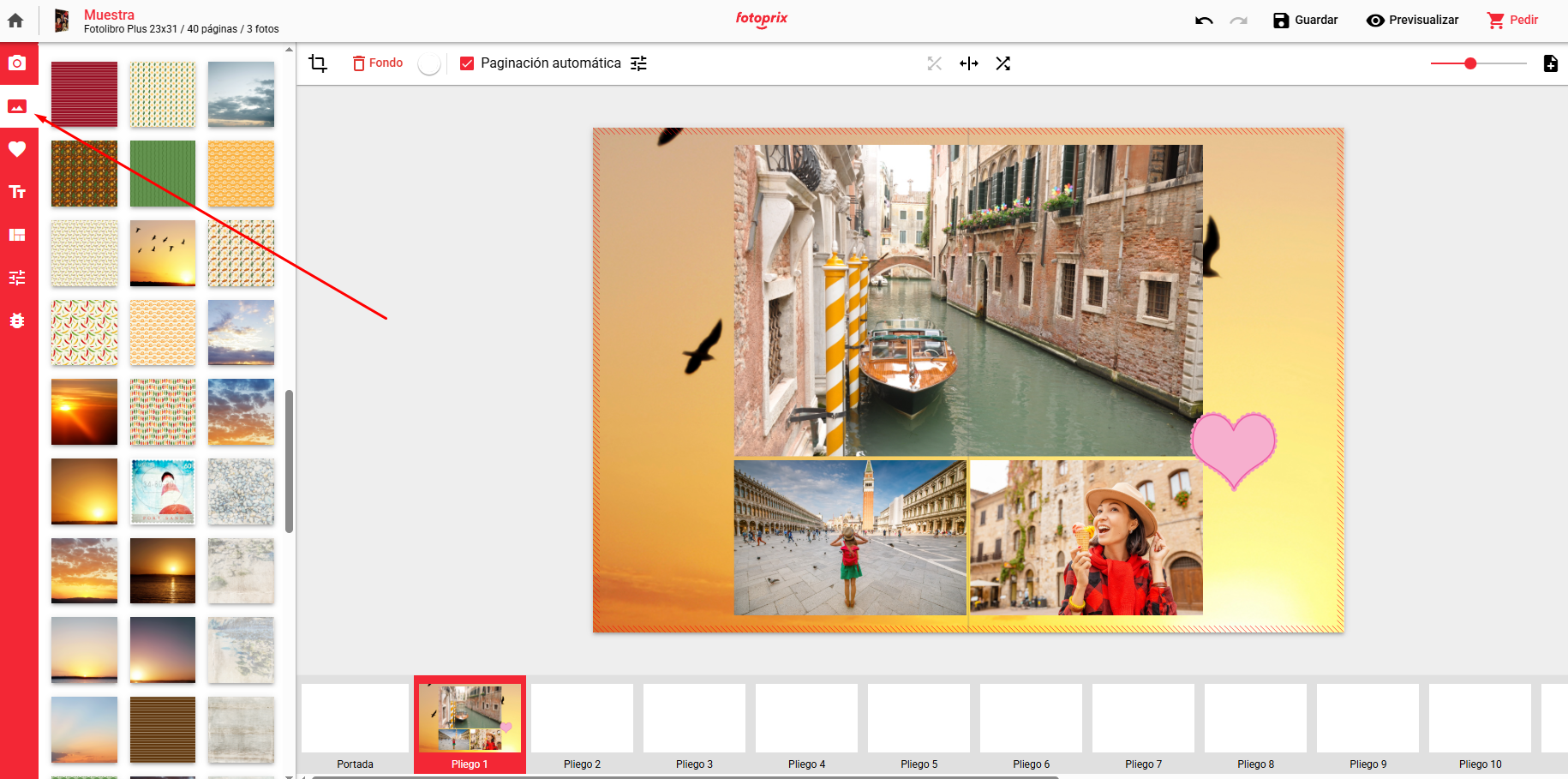
Task: Select the Venice canal photo on the page
Action: [968, 300]
